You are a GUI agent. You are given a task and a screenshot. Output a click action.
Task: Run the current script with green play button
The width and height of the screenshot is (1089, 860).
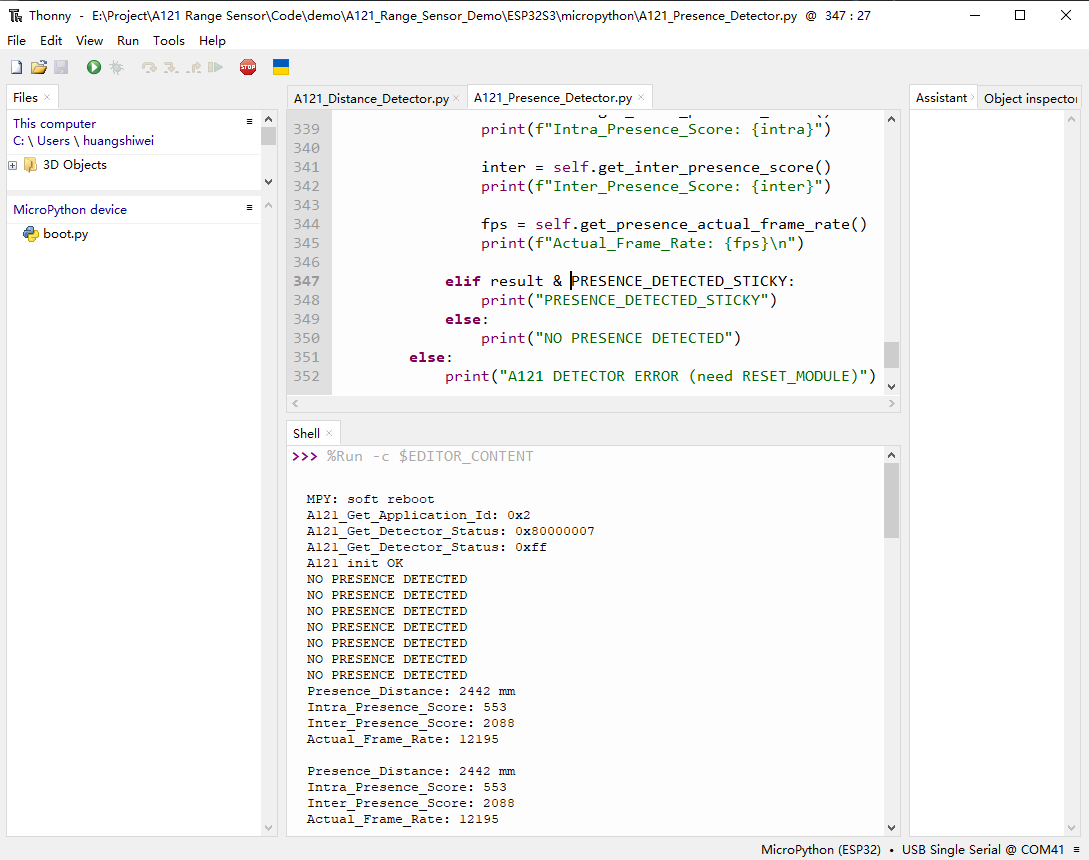coord(93,67)
